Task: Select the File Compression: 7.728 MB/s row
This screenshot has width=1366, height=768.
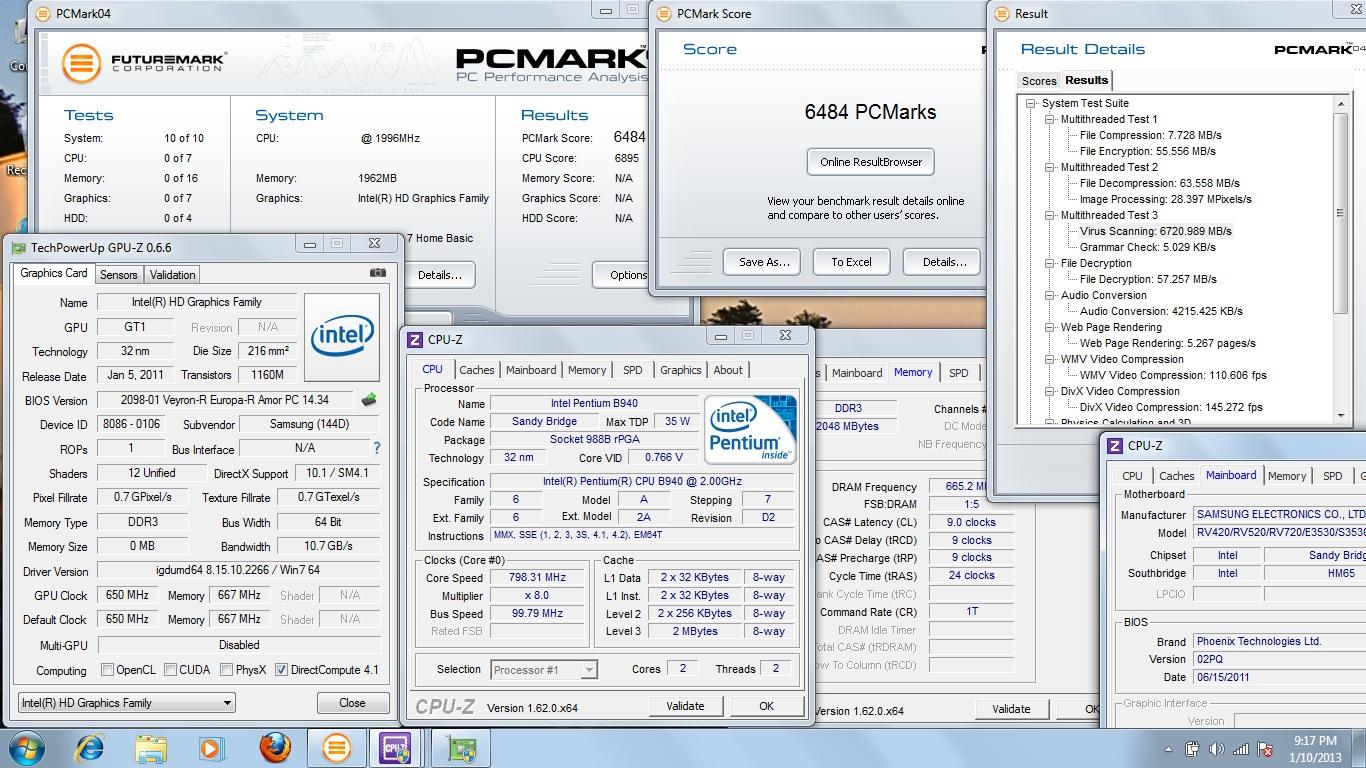Action: tap(1150, 135)
